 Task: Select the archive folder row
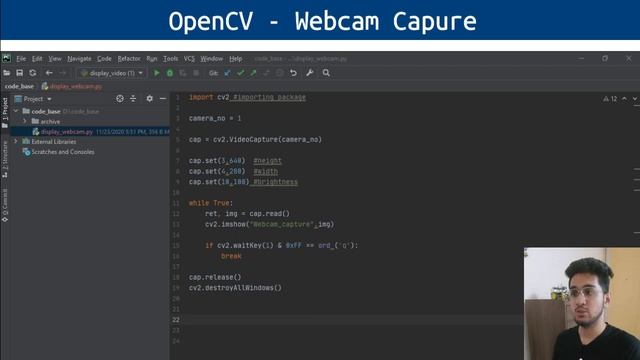point(90,121)
